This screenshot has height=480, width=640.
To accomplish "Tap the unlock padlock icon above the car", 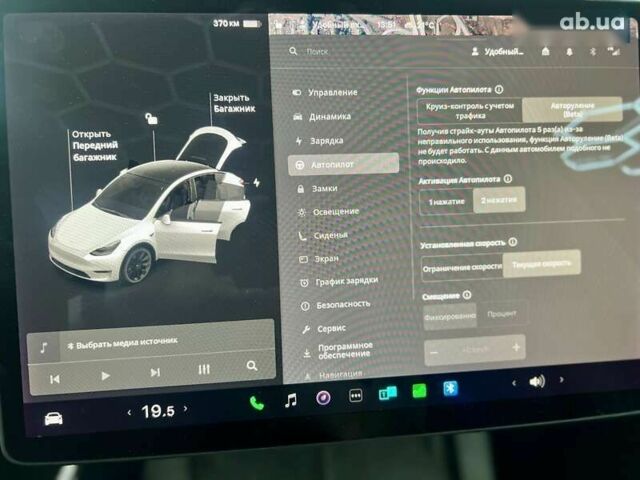I will click(x=151, y=119).
